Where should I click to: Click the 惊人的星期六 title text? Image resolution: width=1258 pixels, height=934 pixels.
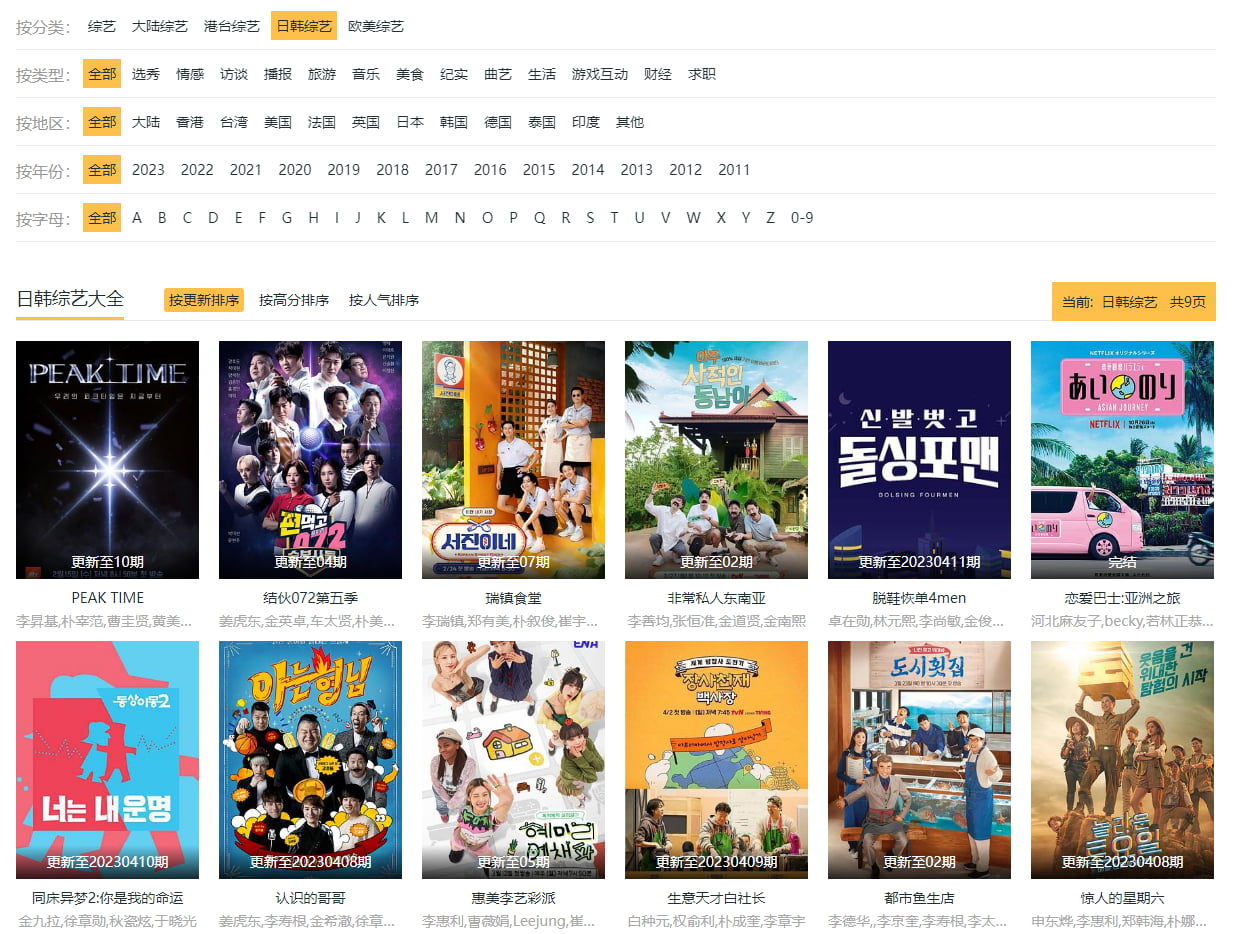[x=1122, y=898]
